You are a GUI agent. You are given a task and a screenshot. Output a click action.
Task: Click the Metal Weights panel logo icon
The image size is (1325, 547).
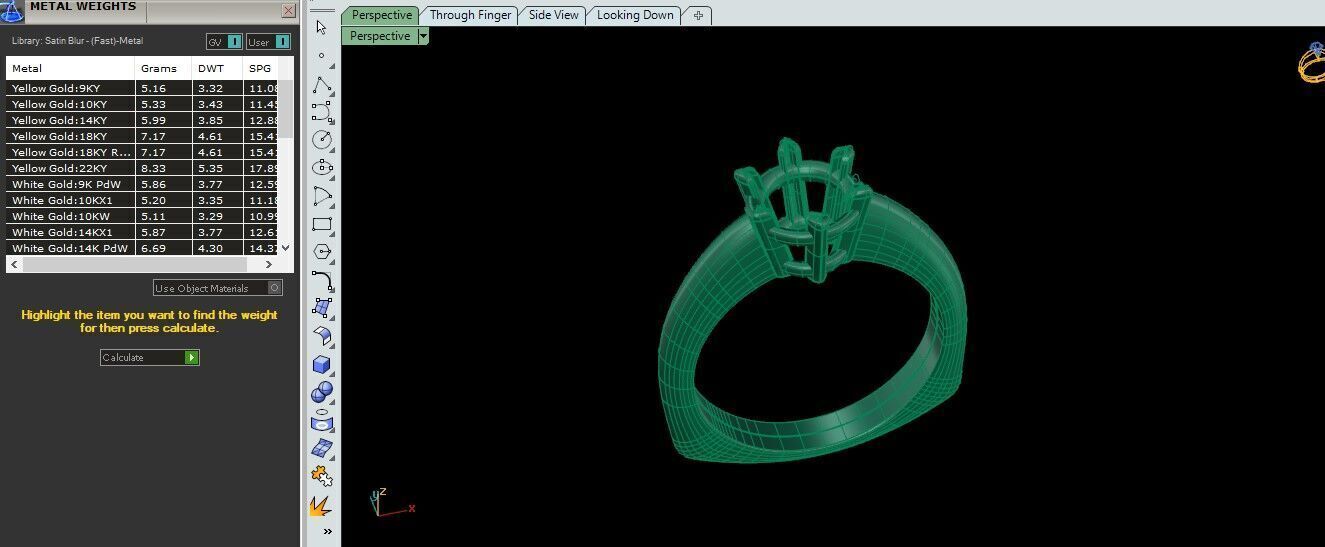13,11
